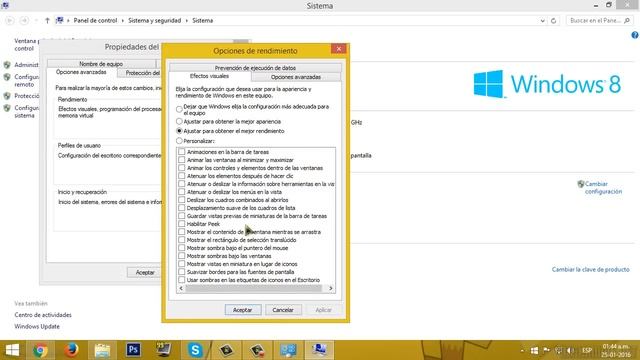Viewport: 640px width, 360px height.
Task: Click the ESP language indicator
Action: click(587, 350)
